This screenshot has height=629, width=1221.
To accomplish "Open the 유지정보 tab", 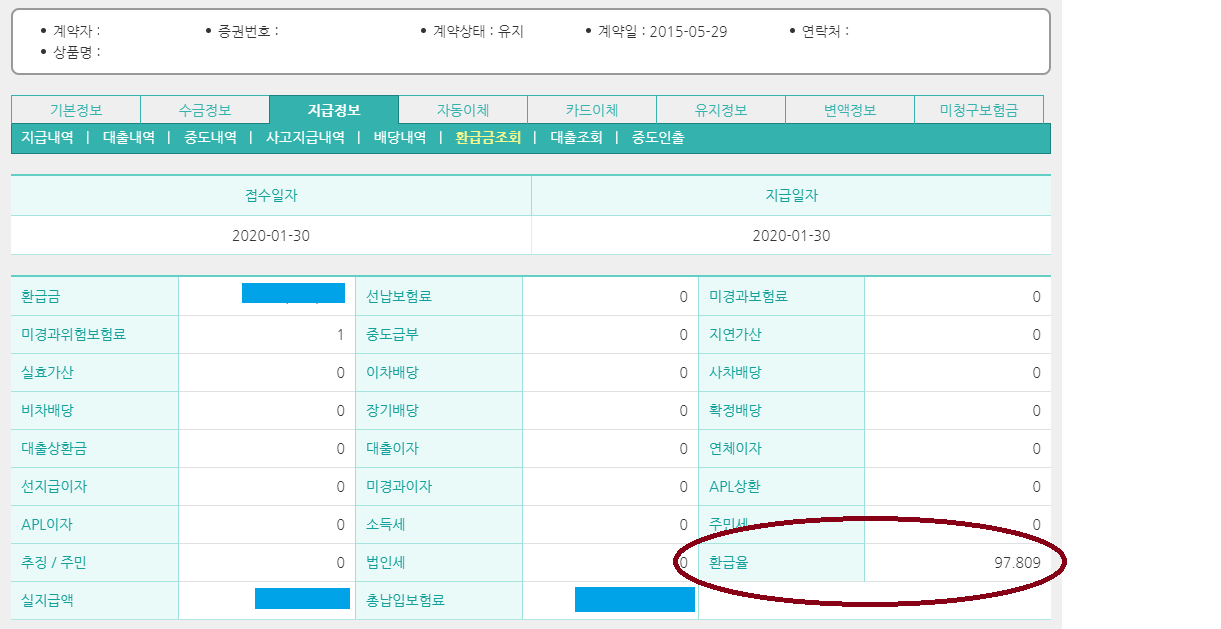I will tap(721, 109).
